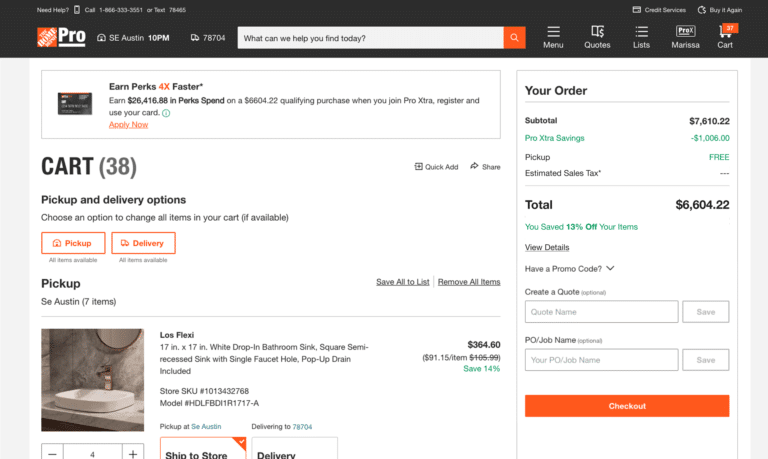Screen dimensions: 768x459
Task: Open the Lists icon in header
Action: click(641, 37)
